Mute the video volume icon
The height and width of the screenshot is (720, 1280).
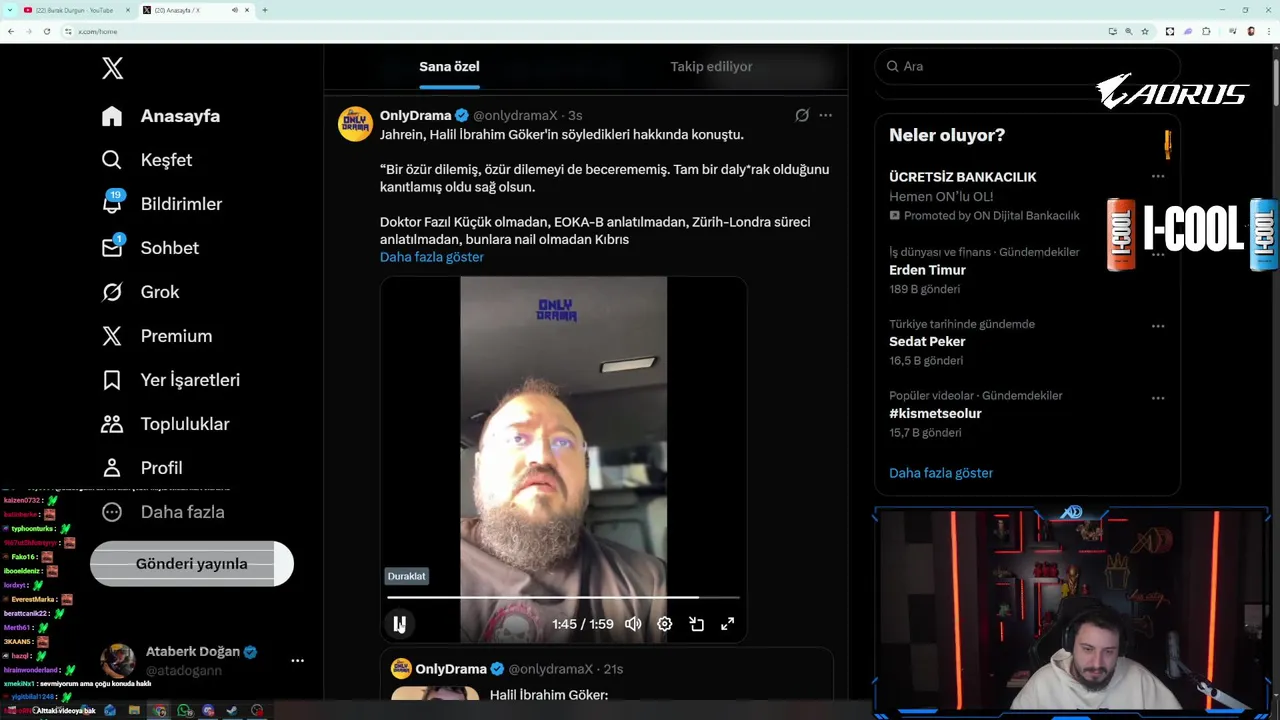(633, 624)
